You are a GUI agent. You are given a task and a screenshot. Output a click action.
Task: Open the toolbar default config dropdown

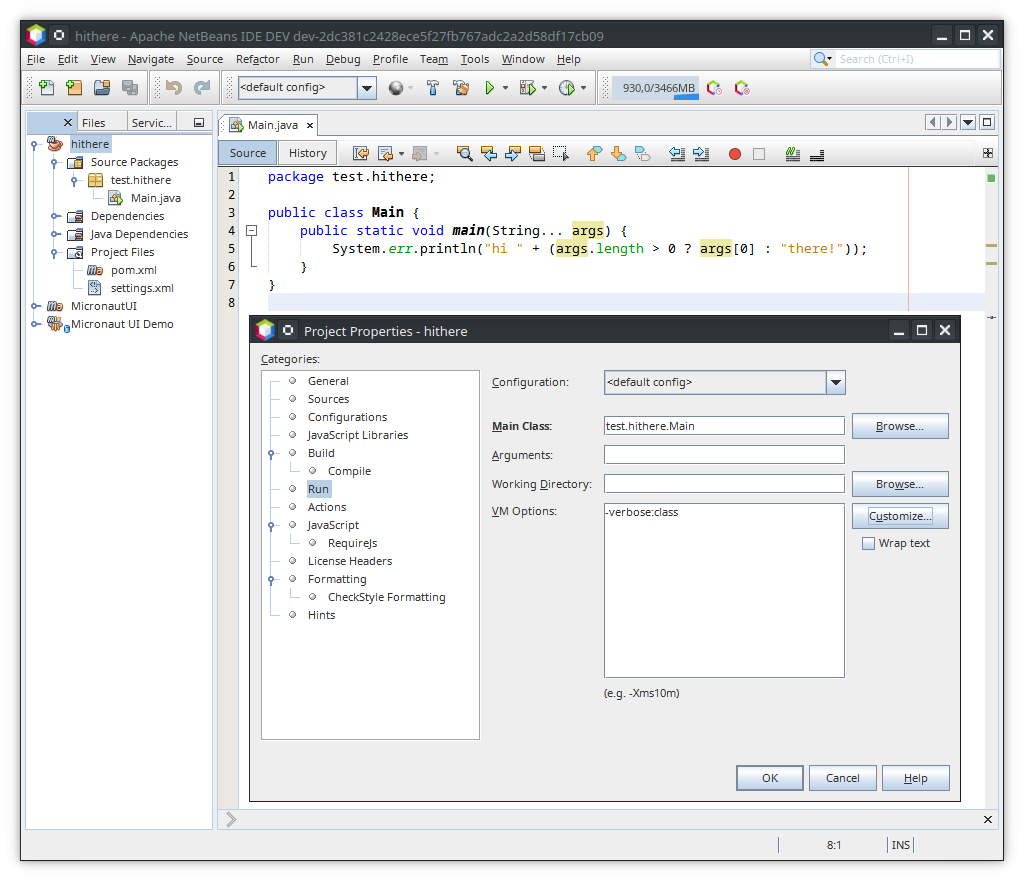click(x=366, y=88)
